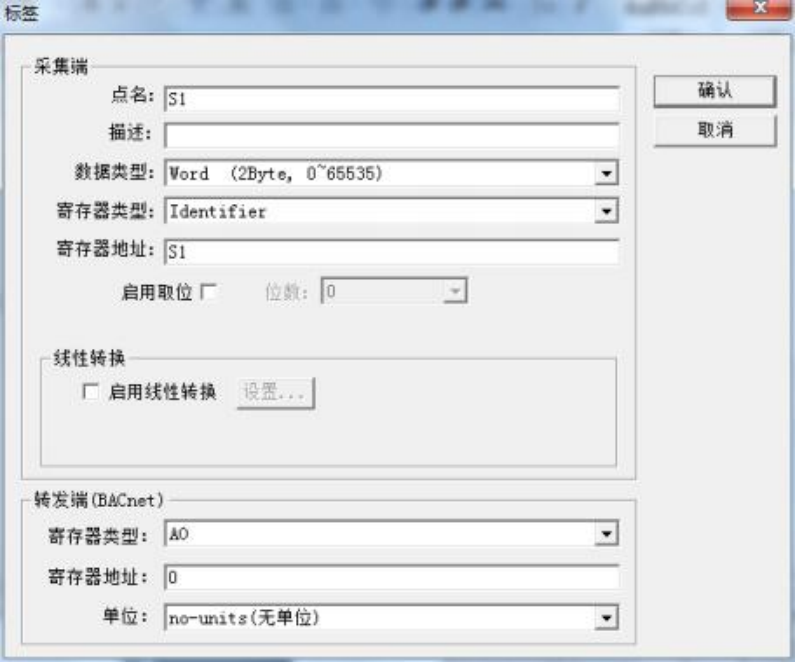Image resolution: width=796 pixels, height=662 pixels.
Task: Enable the 启用取位 checkbox
Action: pos(209,292)
